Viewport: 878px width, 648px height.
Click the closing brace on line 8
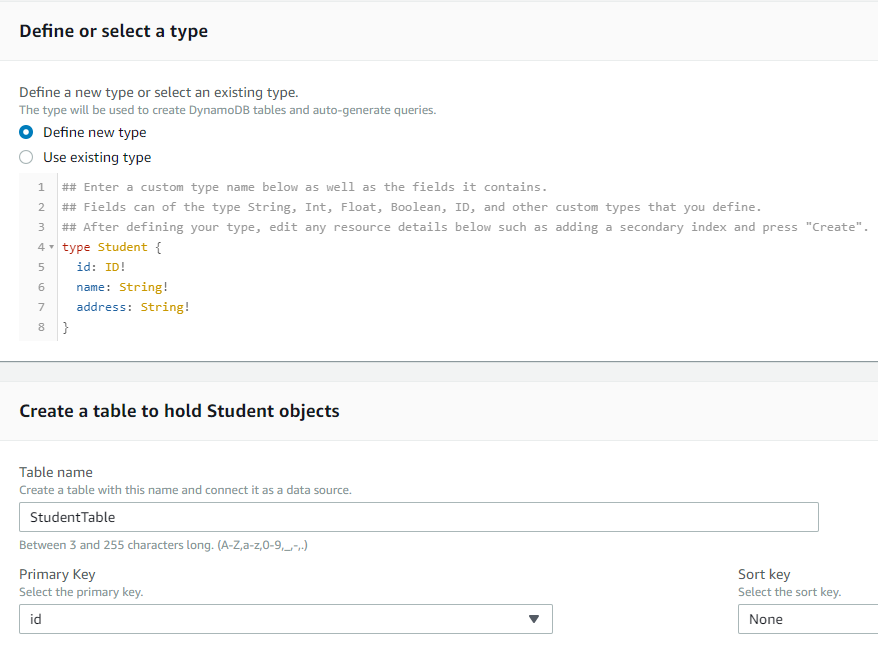pos(66,327)
